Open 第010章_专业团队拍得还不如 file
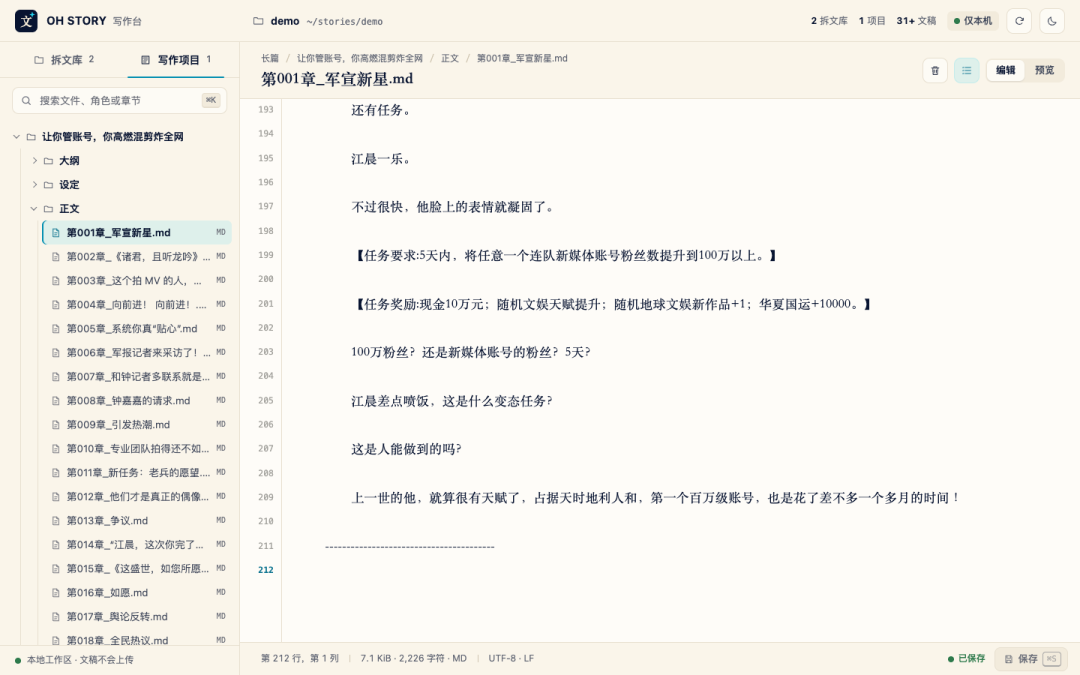This screenshot has width=1080, height=675. (137, 448)
